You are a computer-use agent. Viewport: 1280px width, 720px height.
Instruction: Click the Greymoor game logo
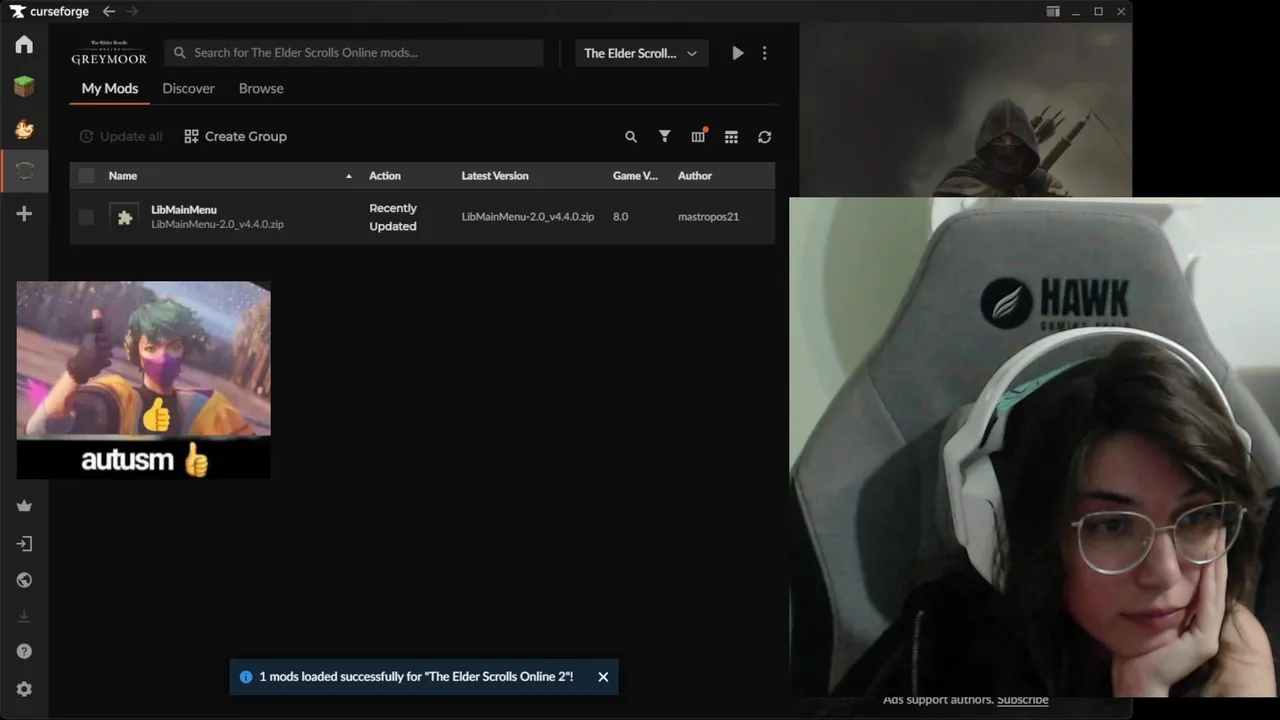pyautogui.click(x=109, y=53)
